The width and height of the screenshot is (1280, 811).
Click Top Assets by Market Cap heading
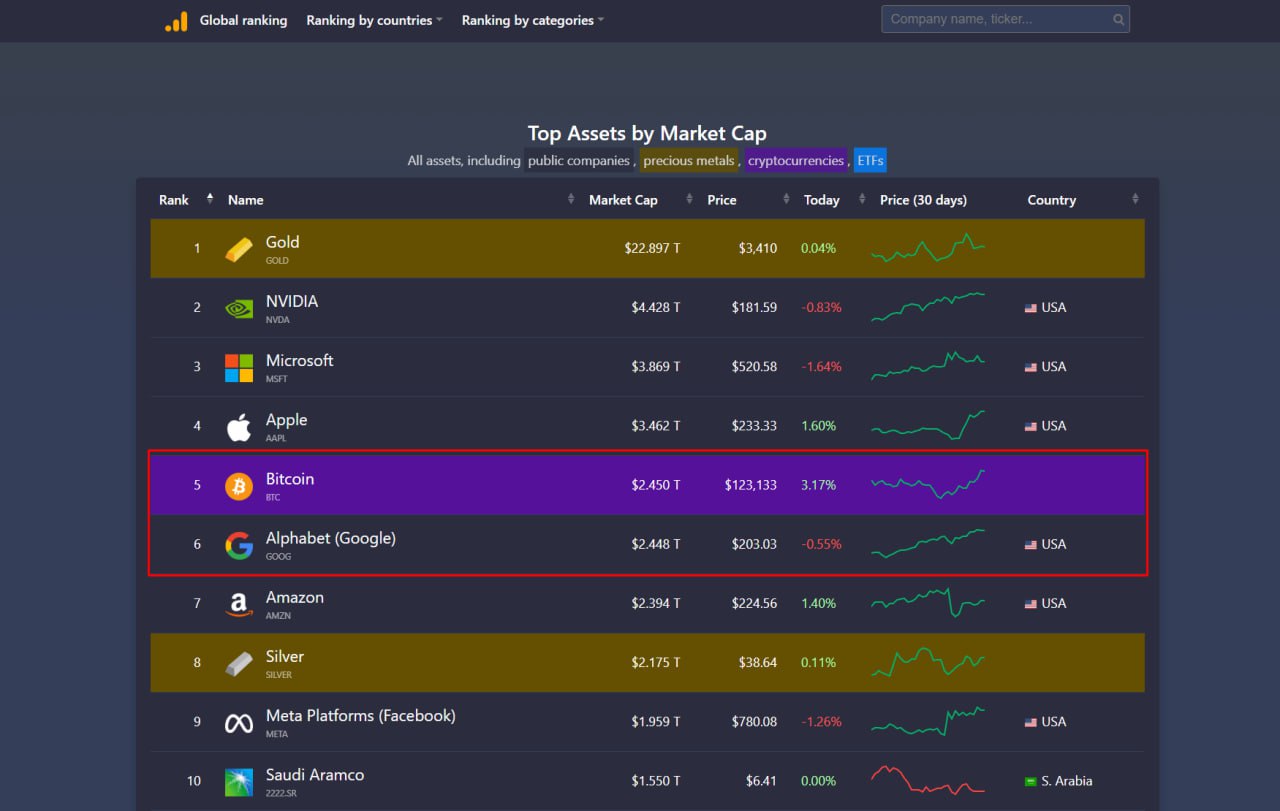(x=647, y=134)
